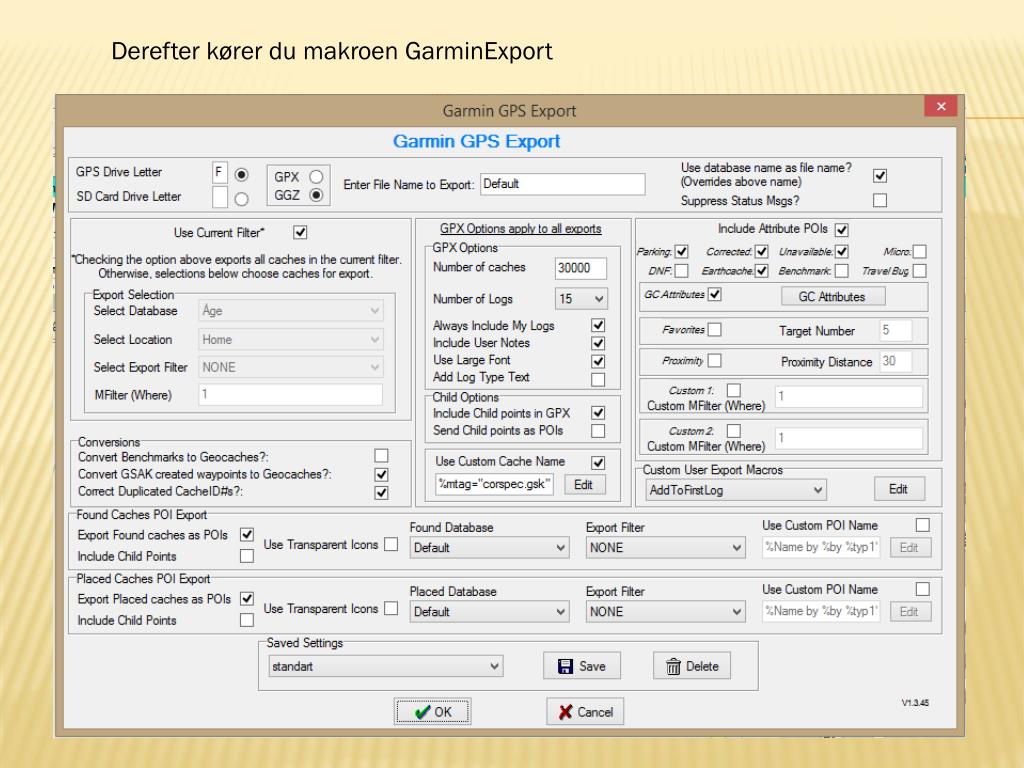The height and width of the screenshot is (768, 1024).
Task: Choose the GPX format radio button
Action: [316, 176]
